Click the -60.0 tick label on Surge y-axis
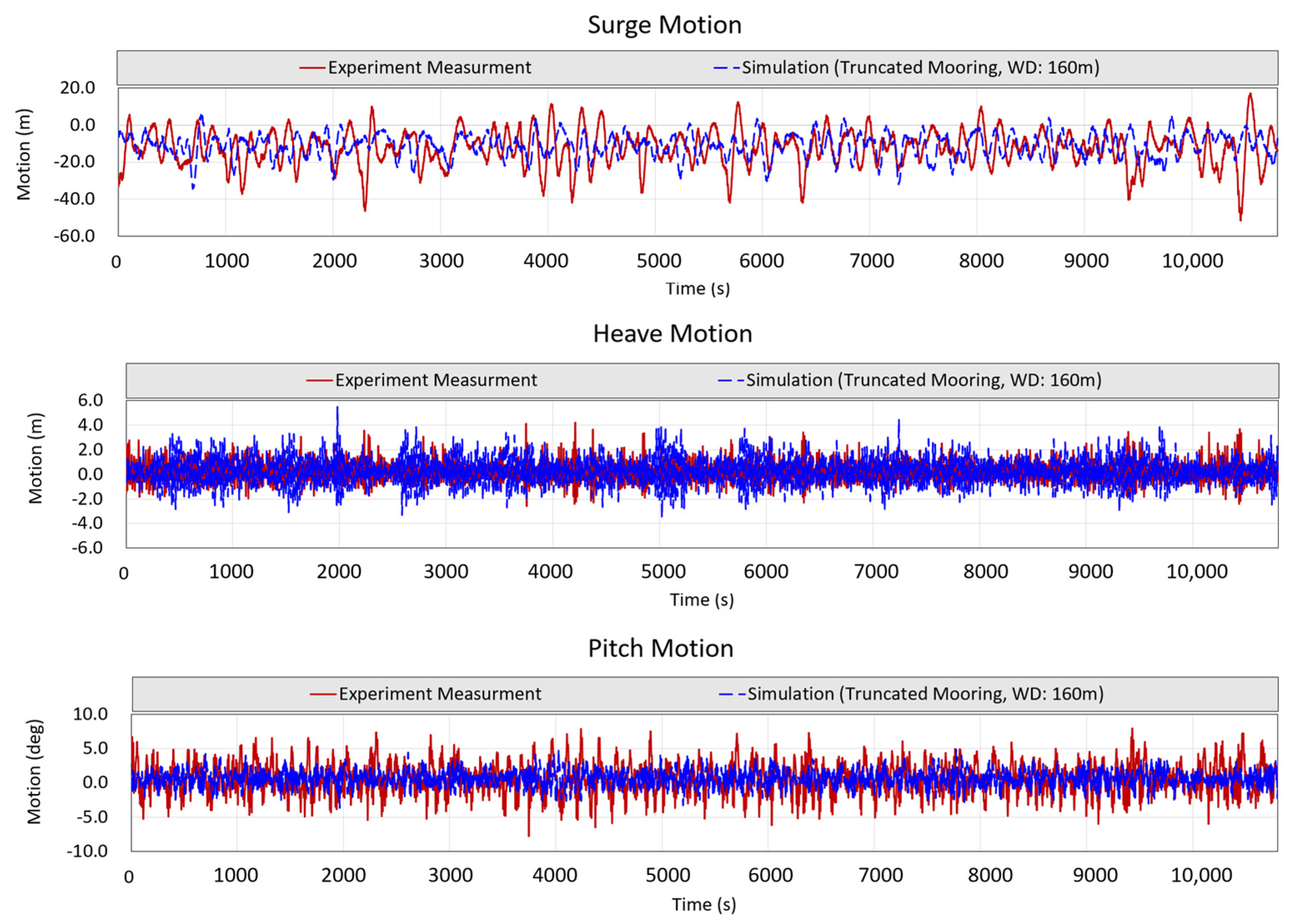This screenshot has height=924, width=1293. [74, 235]
